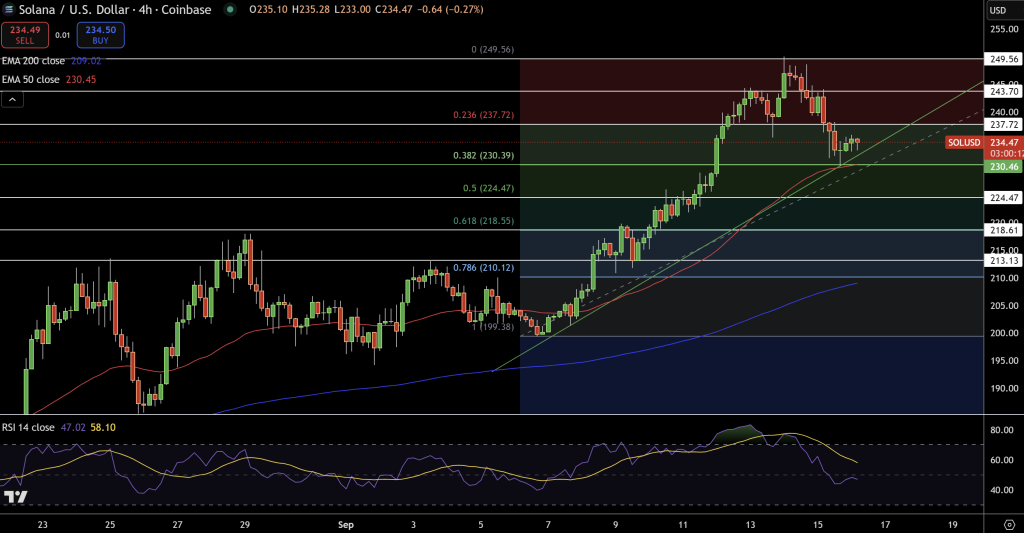Click the 249.56 price axis label

coord(1004,59)
